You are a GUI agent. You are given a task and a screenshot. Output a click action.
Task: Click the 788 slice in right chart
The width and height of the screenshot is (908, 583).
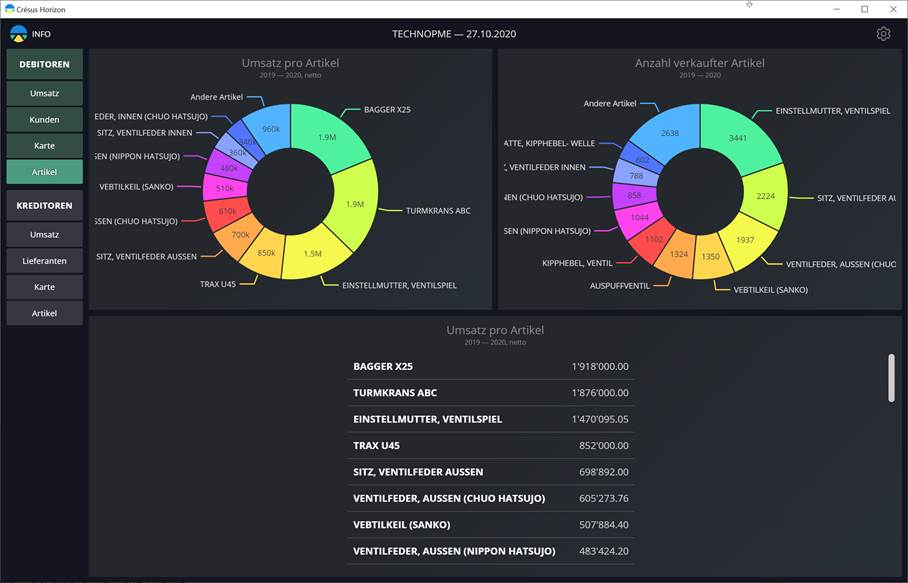pos(636,175)
